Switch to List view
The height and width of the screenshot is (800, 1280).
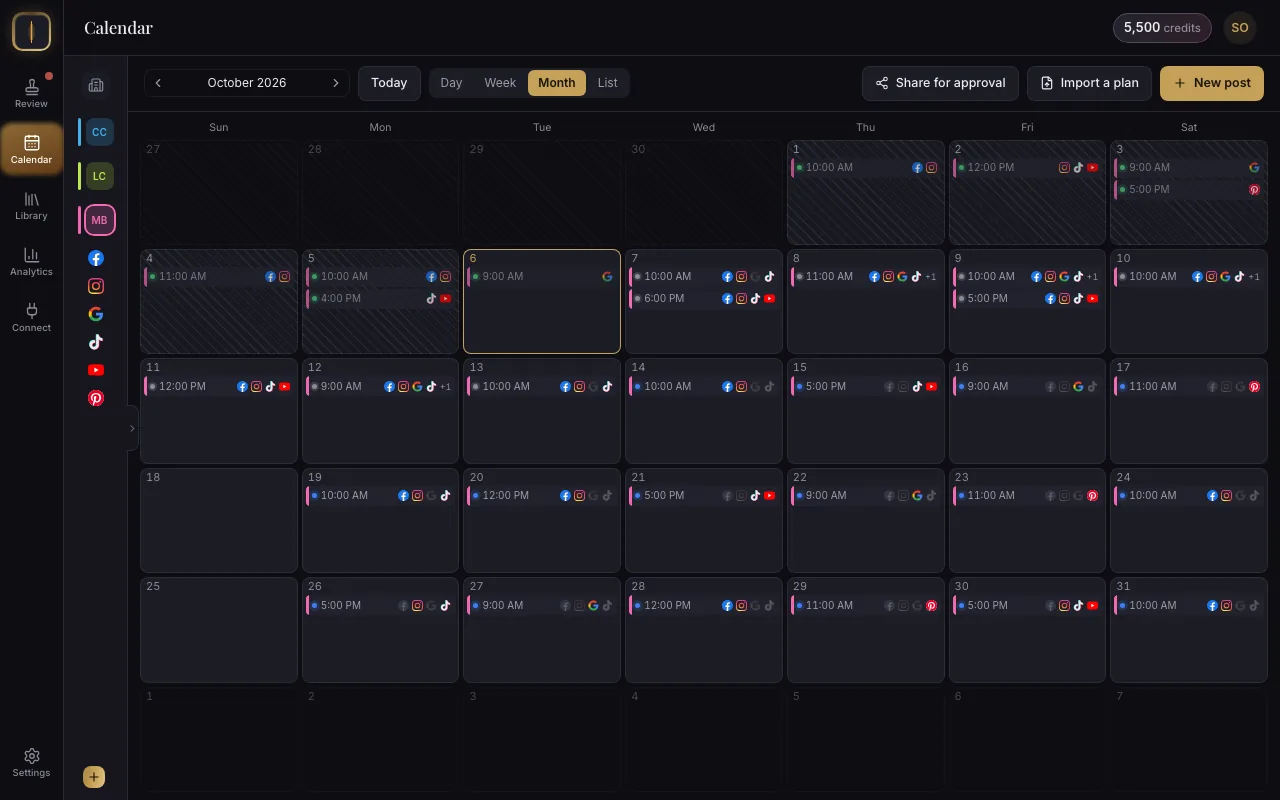[x=608, y=83]
